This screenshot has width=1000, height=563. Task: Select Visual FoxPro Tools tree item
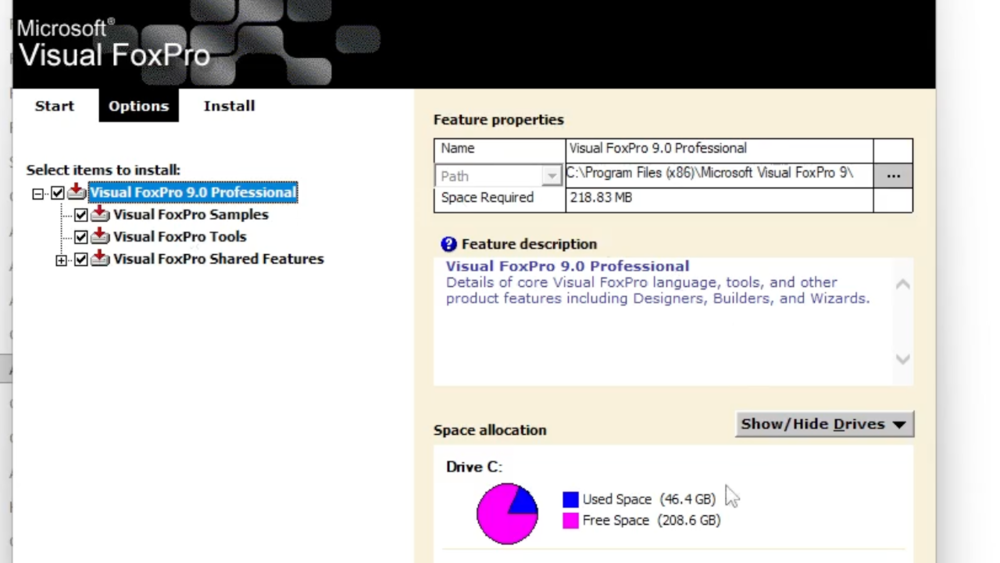click(180, 237)
